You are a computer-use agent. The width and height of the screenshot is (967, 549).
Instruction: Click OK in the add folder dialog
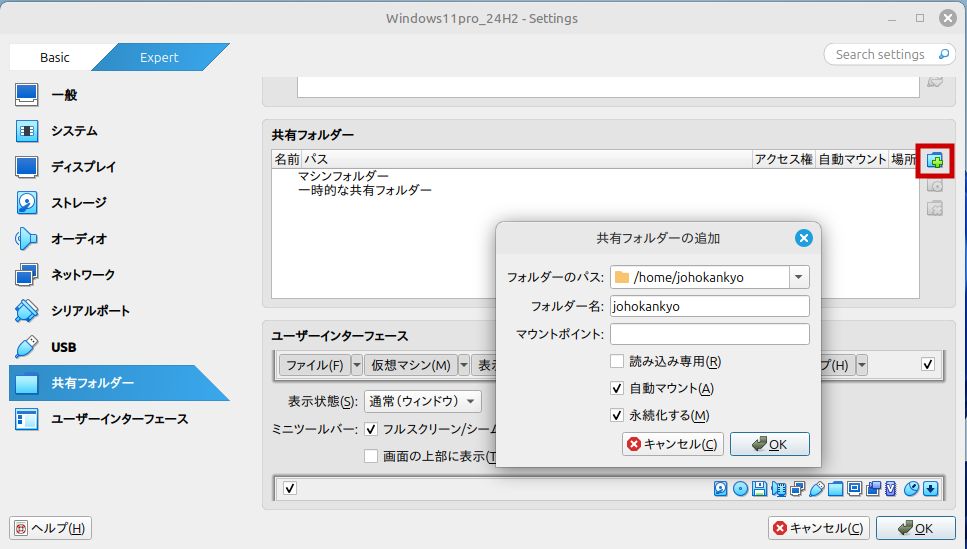[x=769, y=444]
